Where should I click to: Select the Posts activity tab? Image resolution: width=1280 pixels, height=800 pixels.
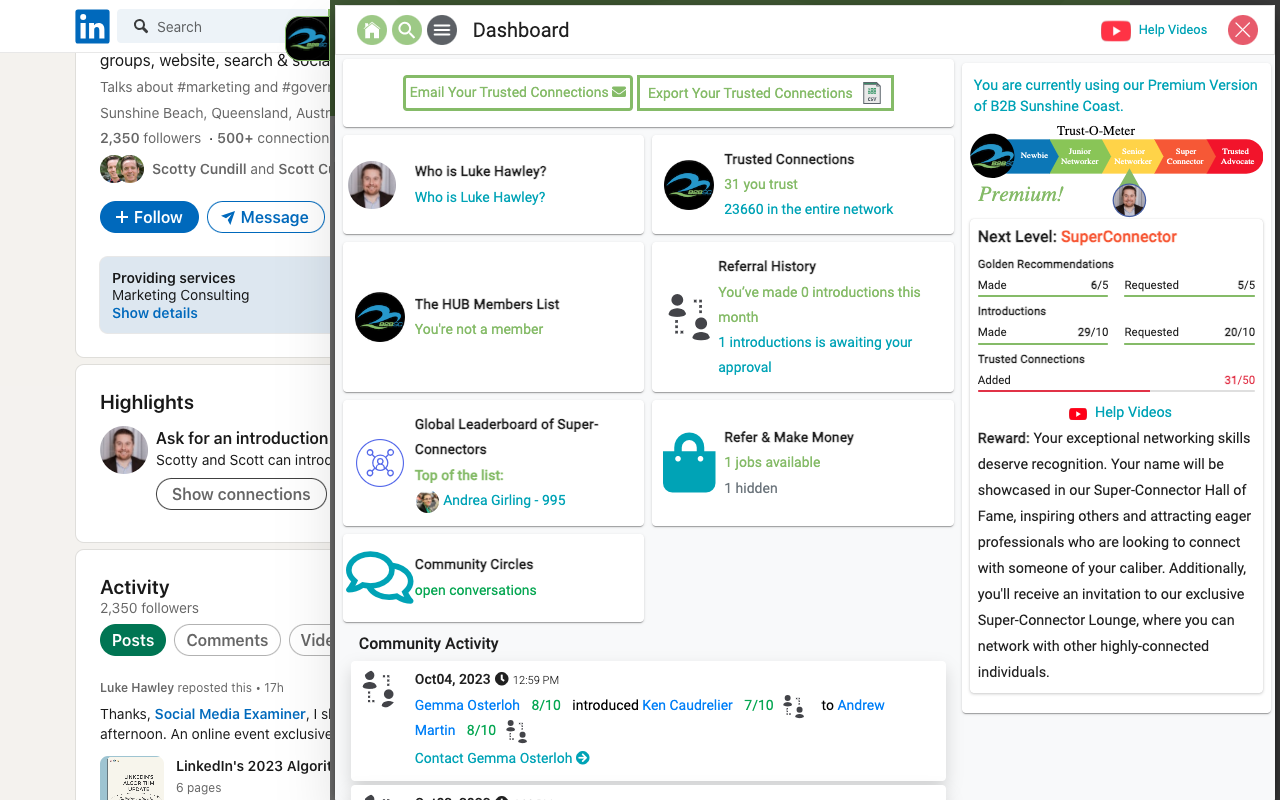click(x=133, y=640)
